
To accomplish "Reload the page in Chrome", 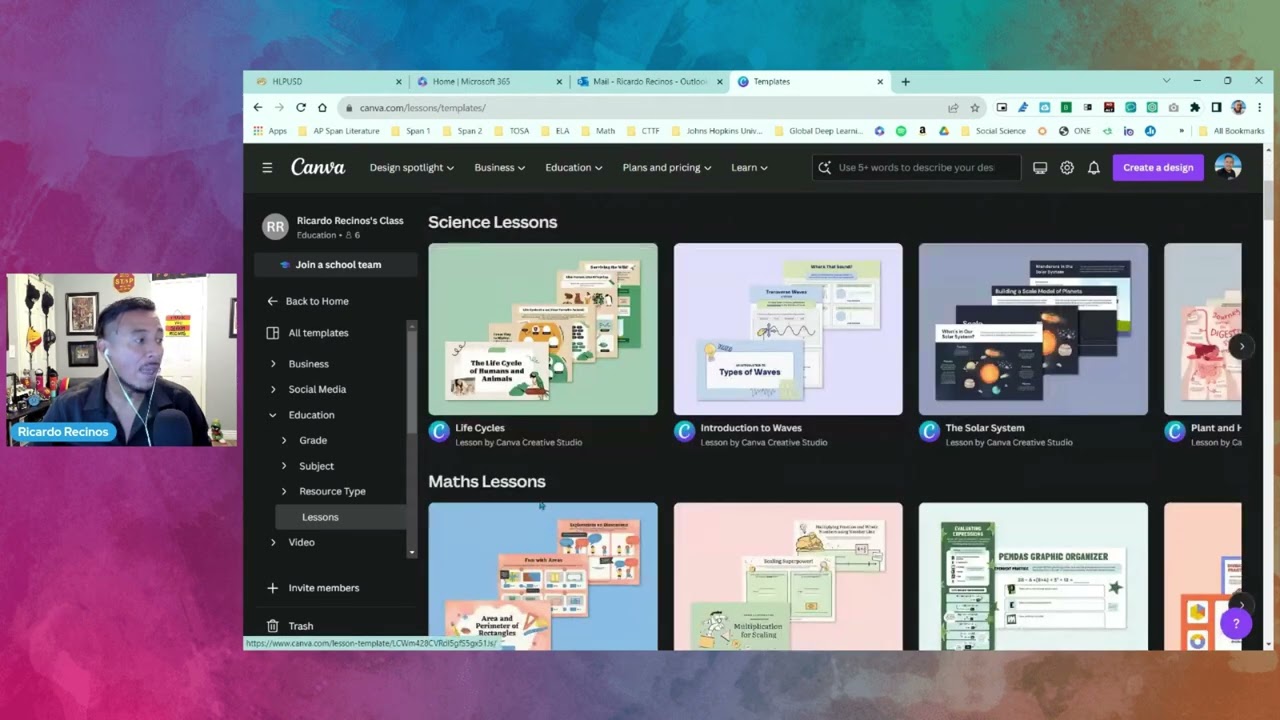I will click(300, 108).
